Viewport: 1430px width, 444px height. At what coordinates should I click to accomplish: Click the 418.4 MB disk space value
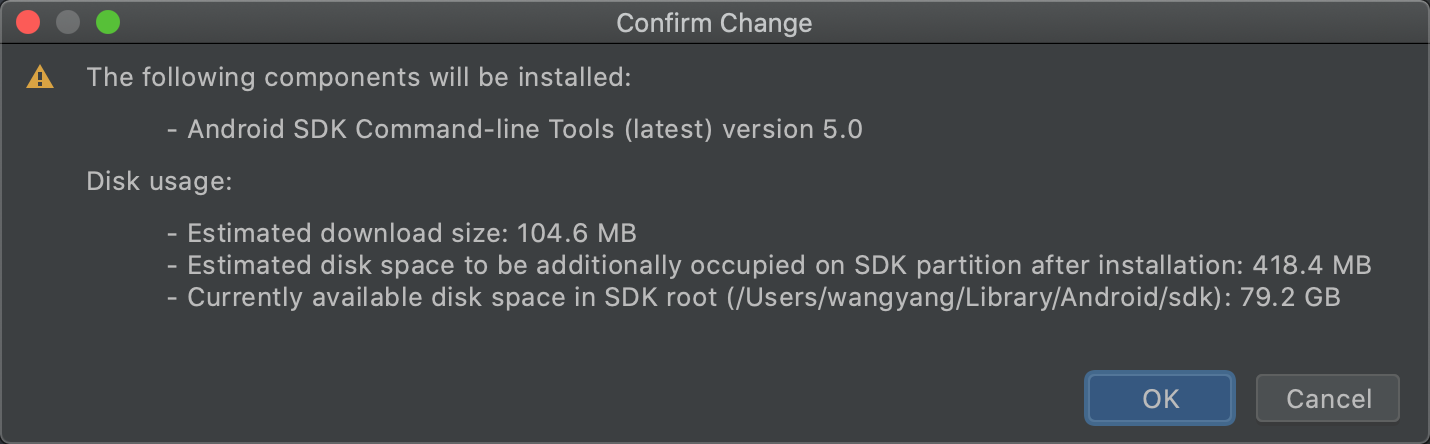[1311, 266]
